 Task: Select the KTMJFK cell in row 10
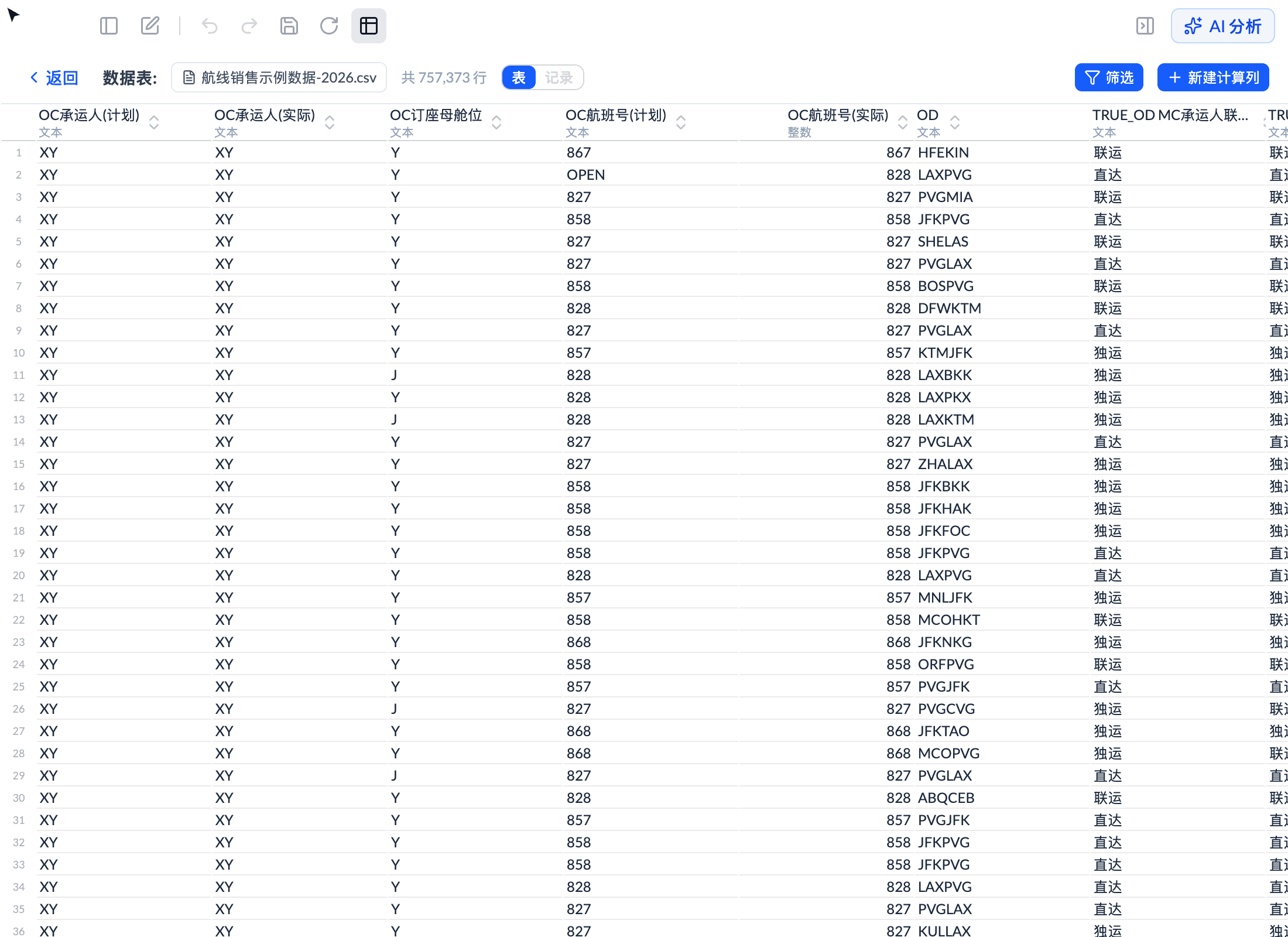click(x=1001, y=353)
